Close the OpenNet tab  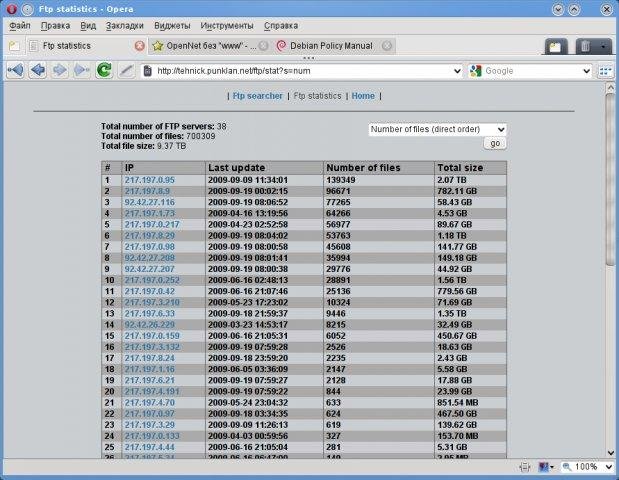[264, 46]
